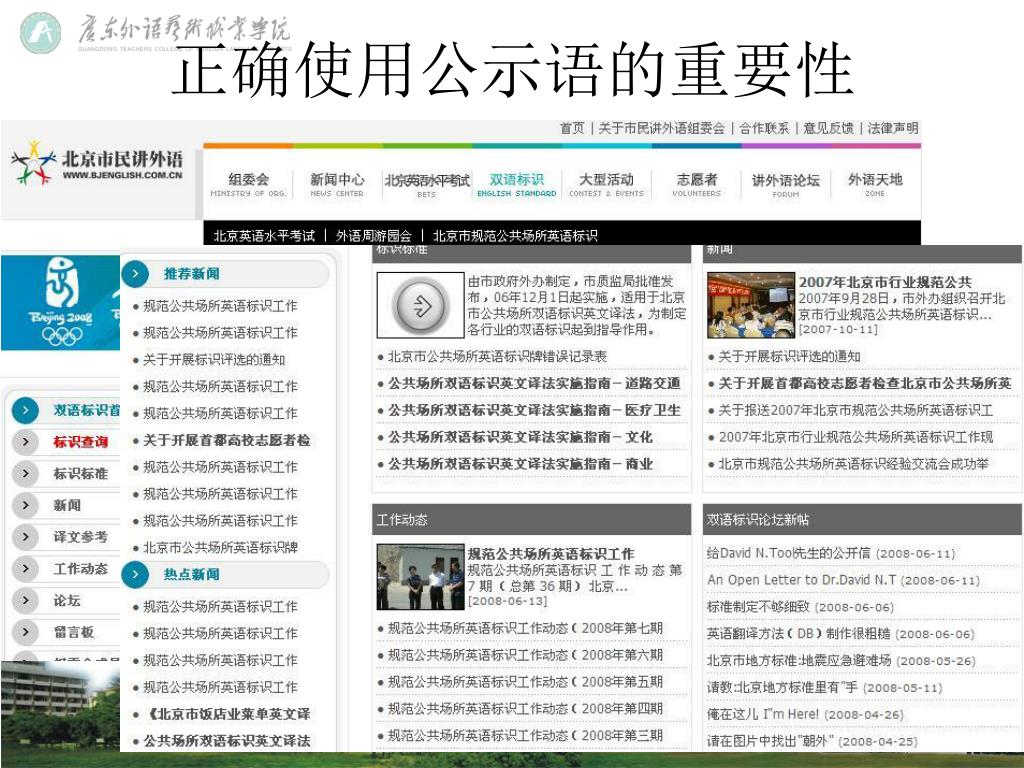Viewport: 1024px width, 768px height.
Task: Open the 北京英语水平考试 BETS tab
Action: coord(426,184)
